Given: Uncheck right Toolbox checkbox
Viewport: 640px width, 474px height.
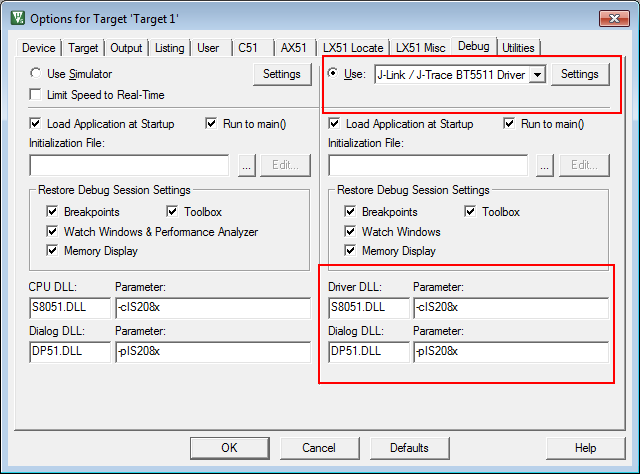Looking at the screenshot, I should (x=471, y=212).
